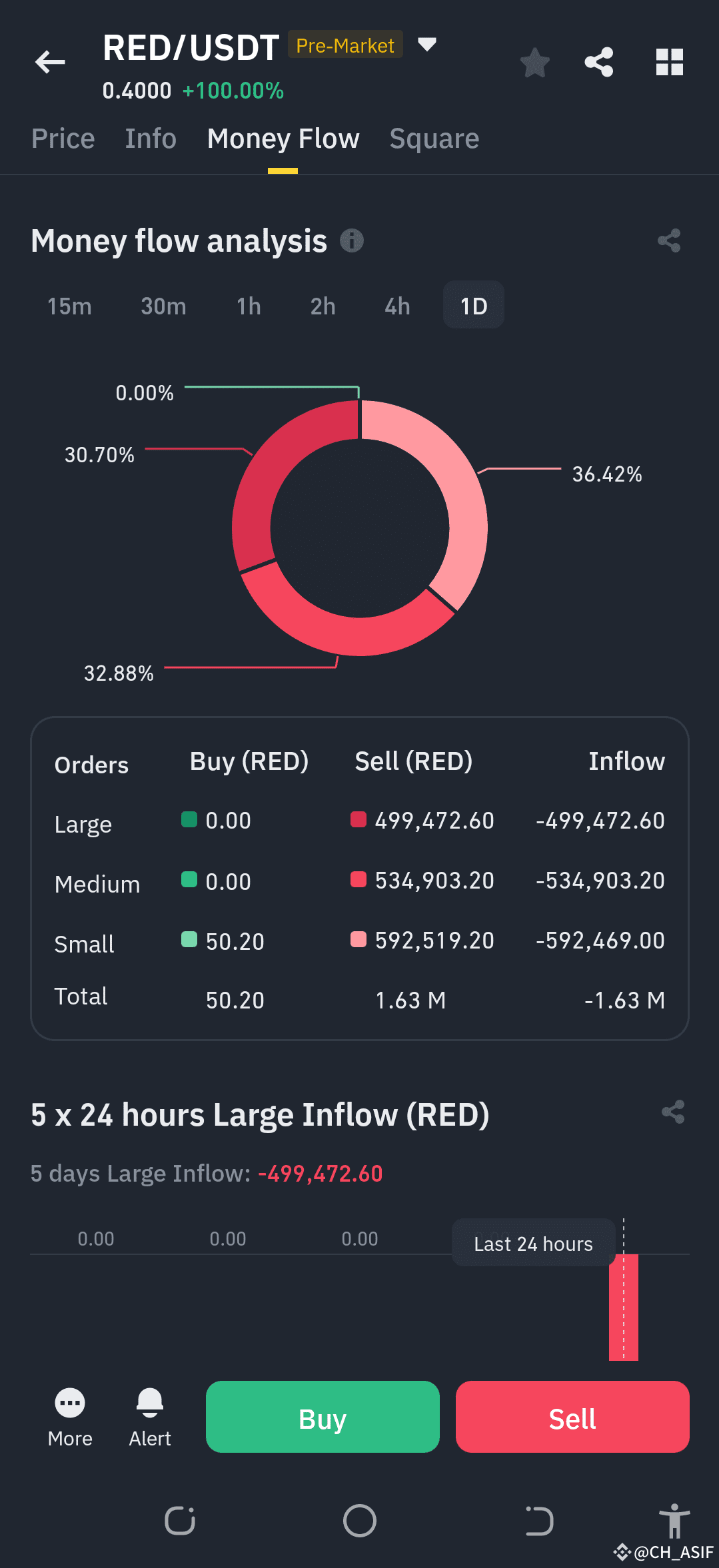Switch to the Price tab
The width and height of the screenshot is (719, 1568).
pyautogui.click(x=63, y=139)
